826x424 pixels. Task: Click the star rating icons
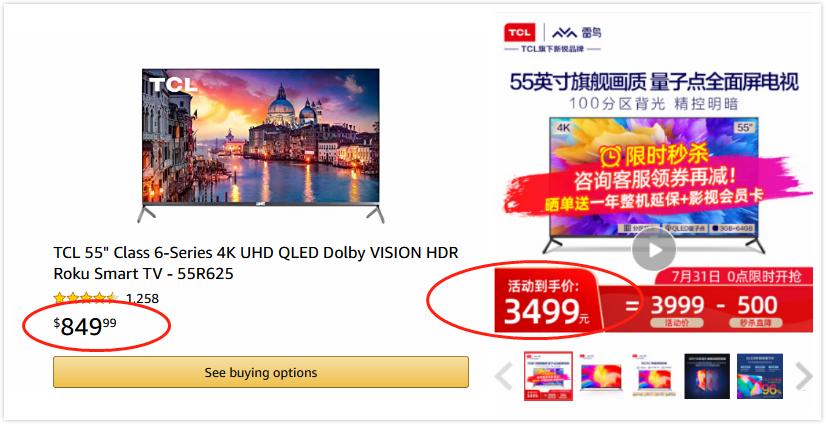(85, 298)
